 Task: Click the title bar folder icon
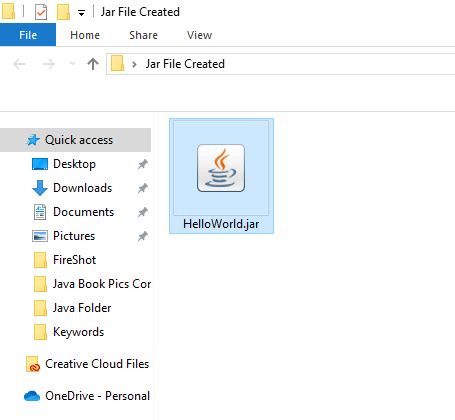pyautogui.click(x=8, y=11)
